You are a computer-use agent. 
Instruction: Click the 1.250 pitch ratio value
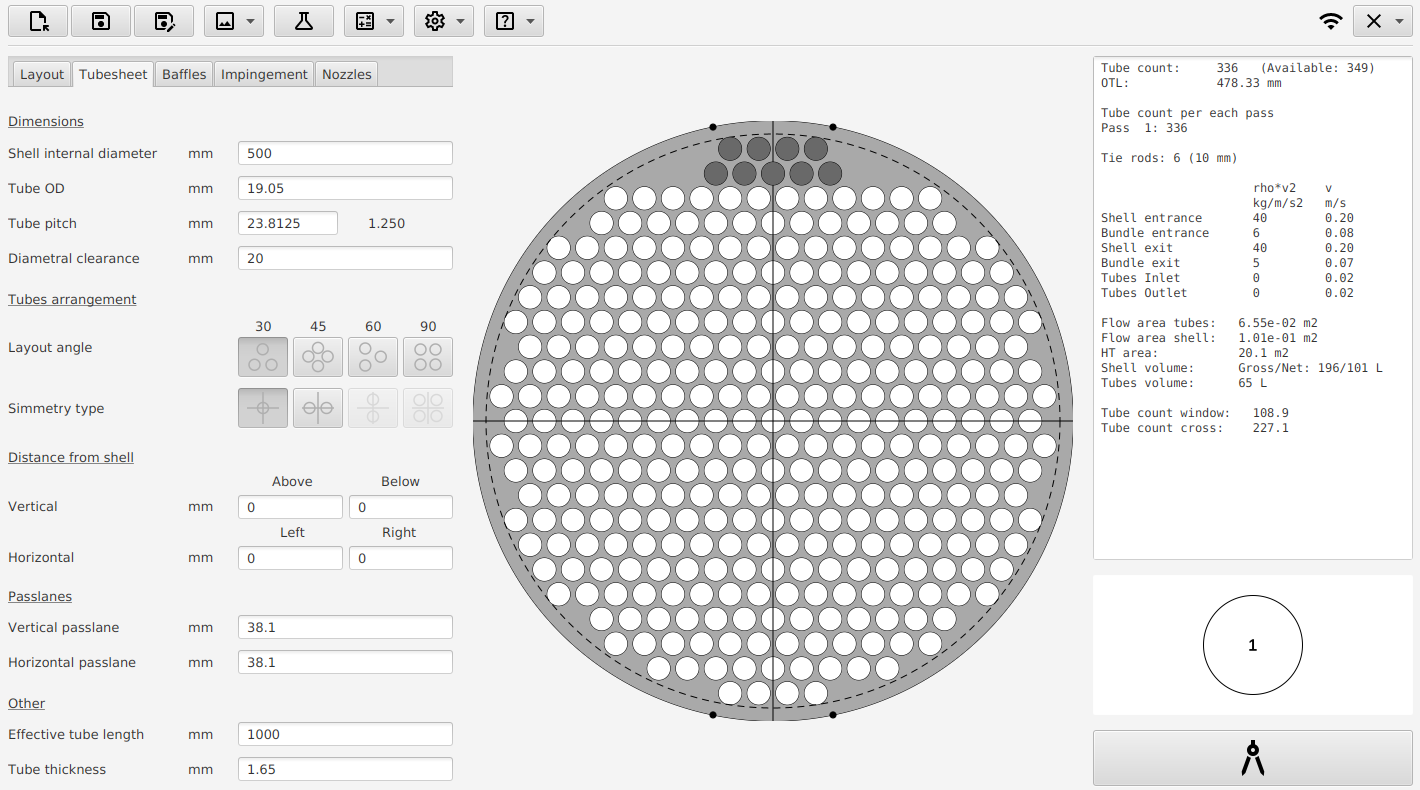click(387, 223)
